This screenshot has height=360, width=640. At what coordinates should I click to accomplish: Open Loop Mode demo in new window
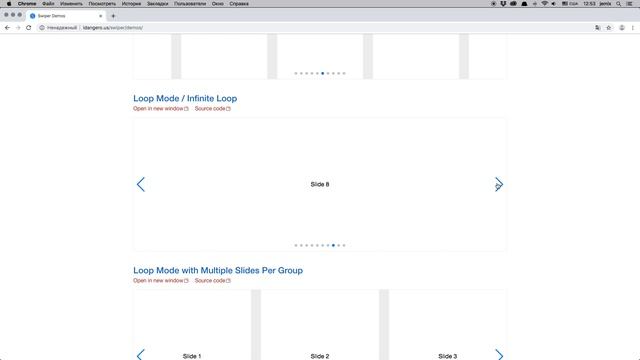160,109
